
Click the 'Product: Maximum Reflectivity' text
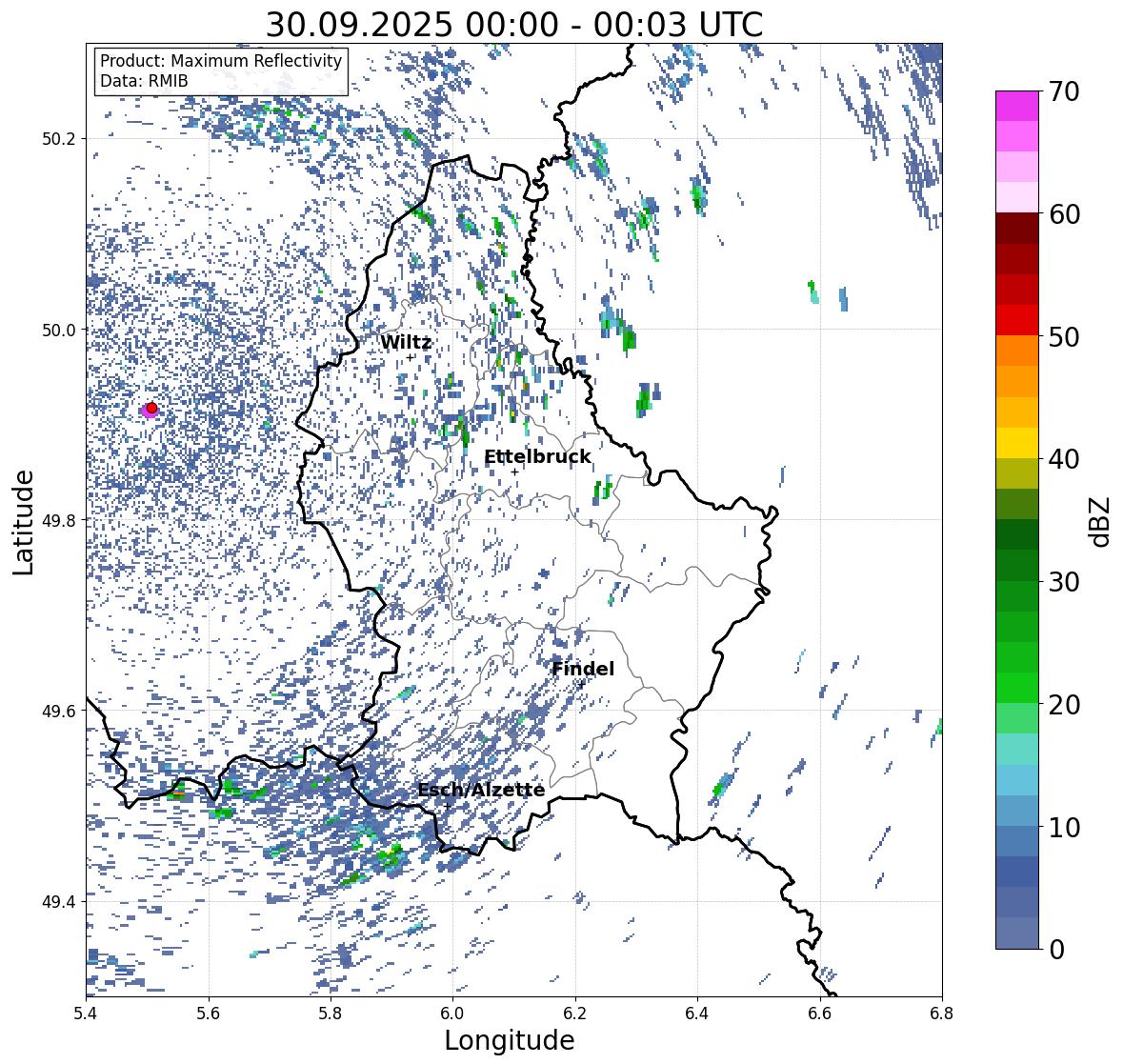click(x=221, y=61)
